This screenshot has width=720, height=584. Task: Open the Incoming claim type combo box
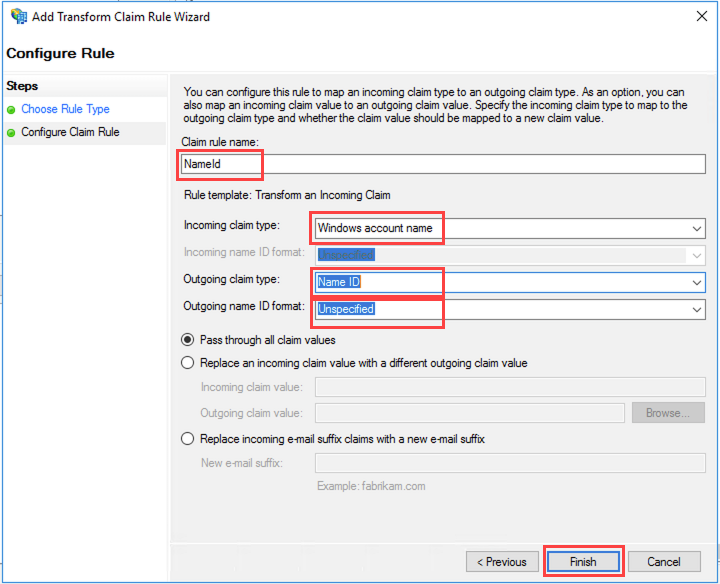(510, 228)
